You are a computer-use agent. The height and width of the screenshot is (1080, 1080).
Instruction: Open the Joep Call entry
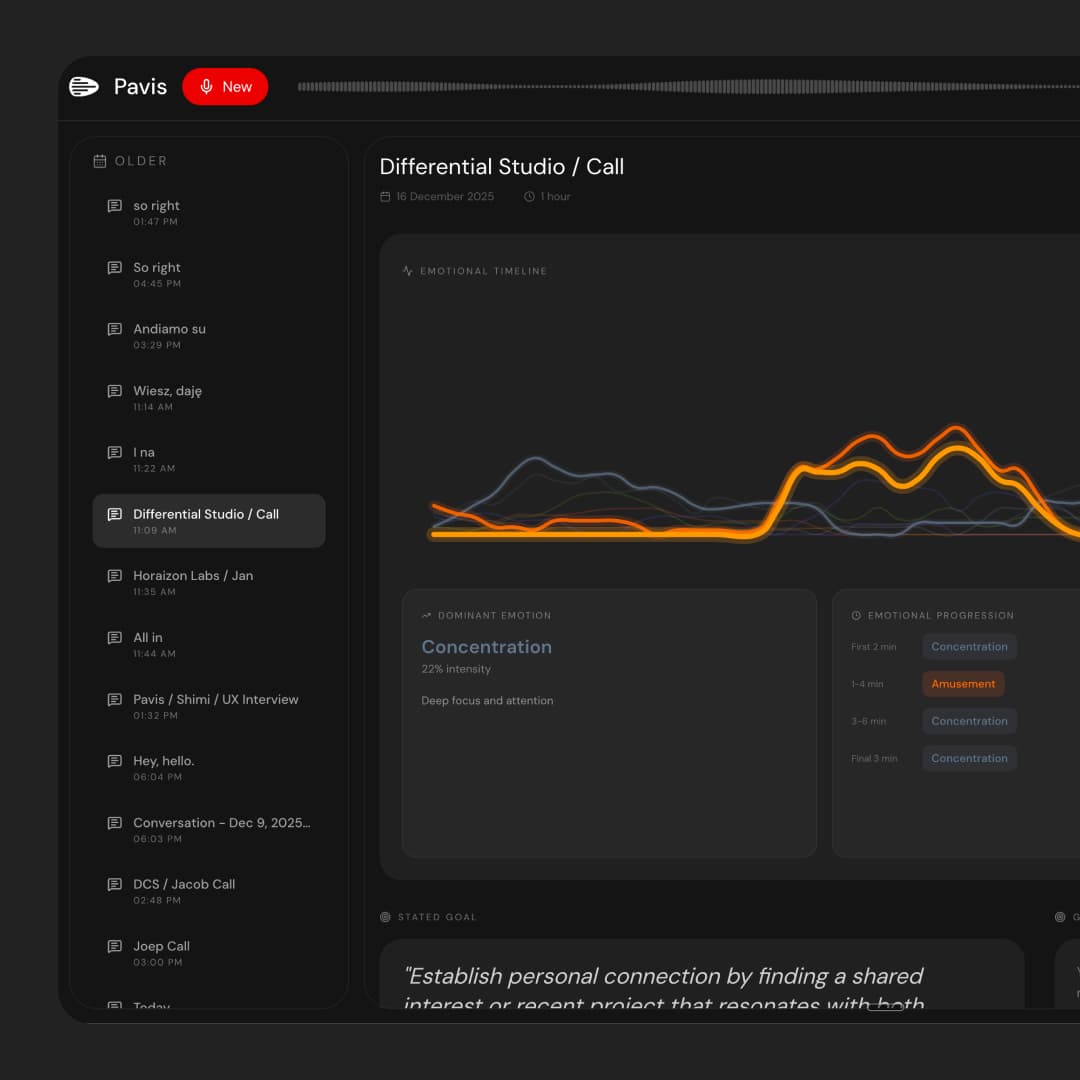(209, 953)
